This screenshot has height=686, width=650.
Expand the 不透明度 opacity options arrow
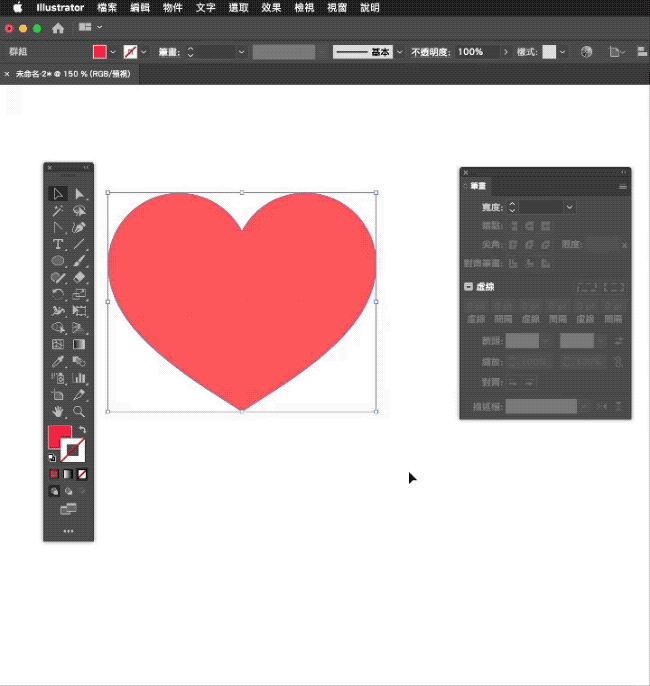pyautogui.click(x=506, y=51)
